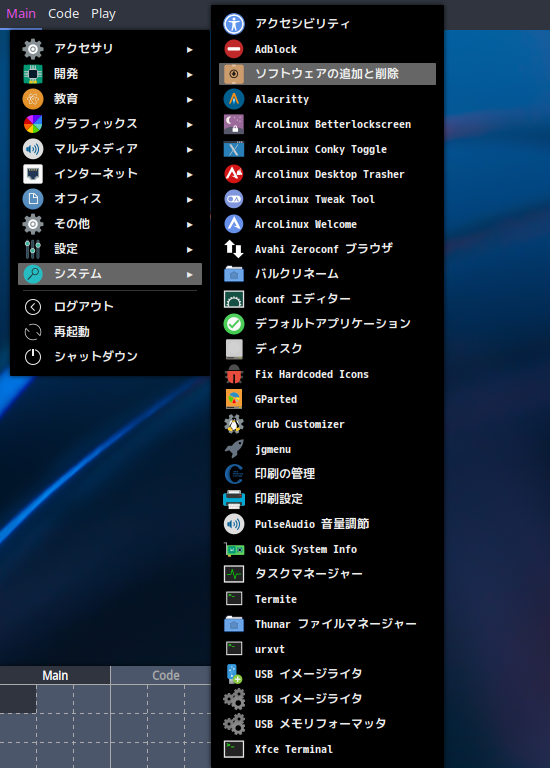Click the Grub Customizer penguin icon
550x768 pixels.
click(x=234, y=424)
